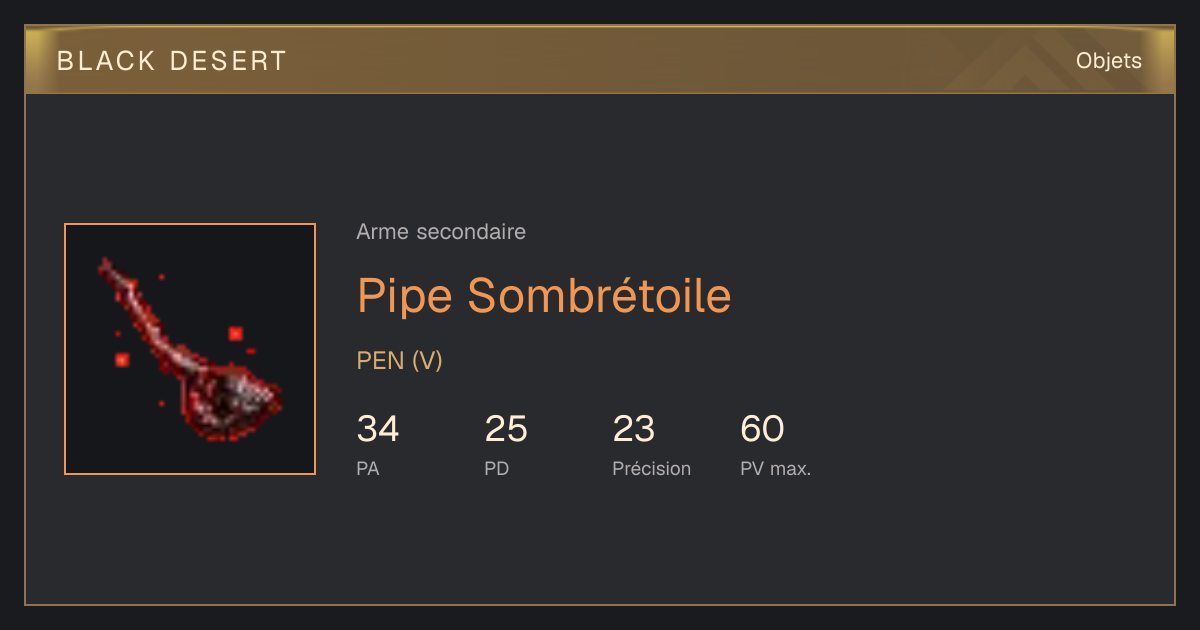
Task: Click the Arme secondaire category label
Action: point(441,232)
